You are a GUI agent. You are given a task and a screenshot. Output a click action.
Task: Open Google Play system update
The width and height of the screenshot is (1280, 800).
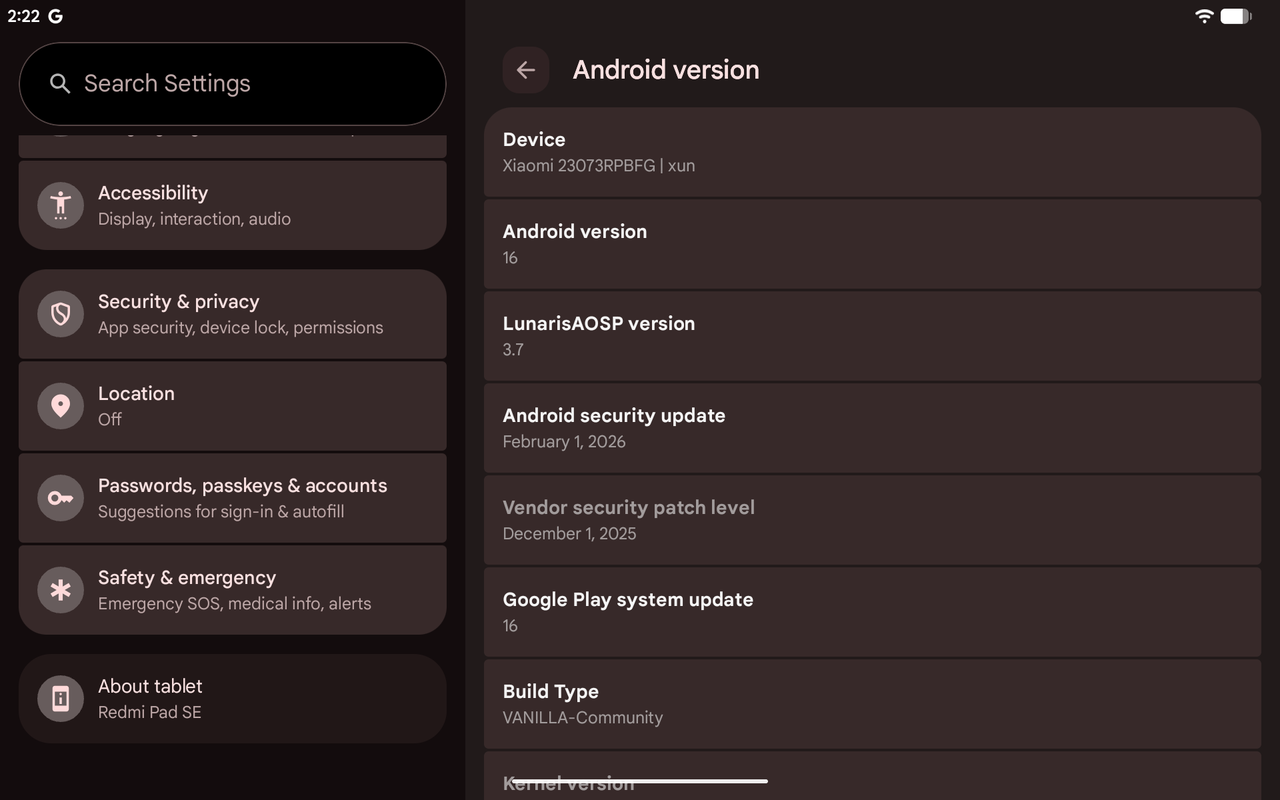coord(872,612)
